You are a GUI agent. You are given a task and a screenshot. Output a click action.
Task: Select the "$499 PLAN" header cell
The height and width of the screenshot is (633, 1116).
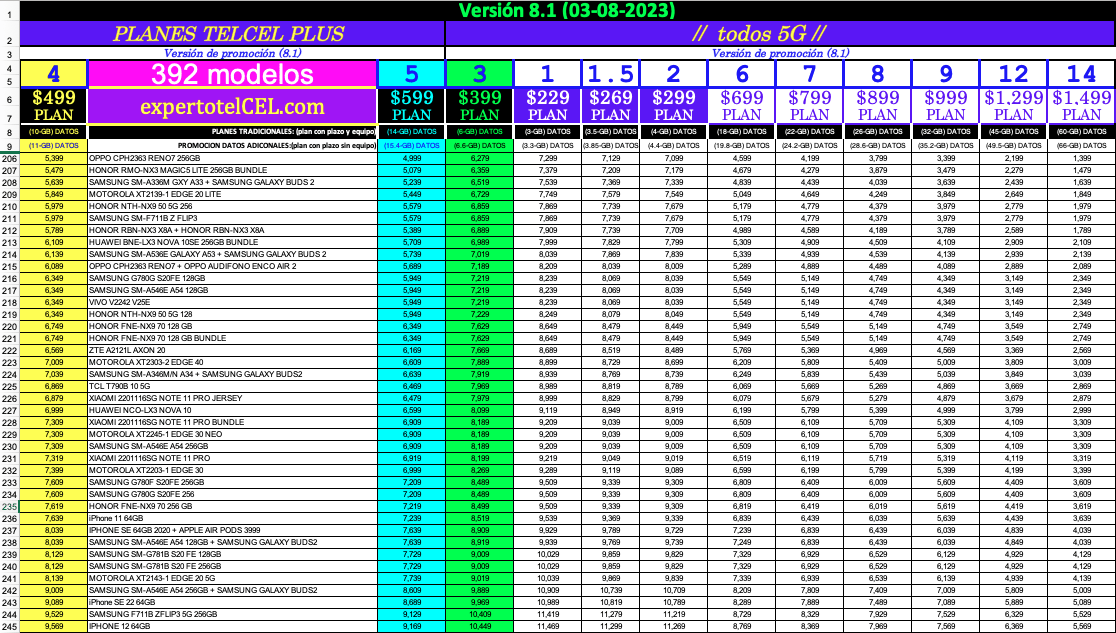(x=53, y=106)
